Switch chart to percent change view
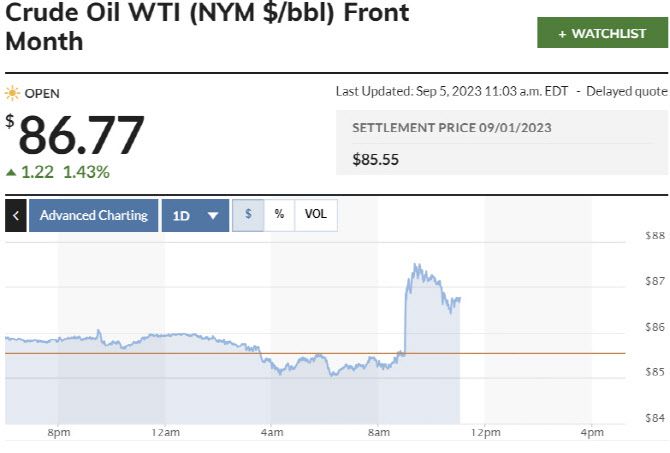 279,214
